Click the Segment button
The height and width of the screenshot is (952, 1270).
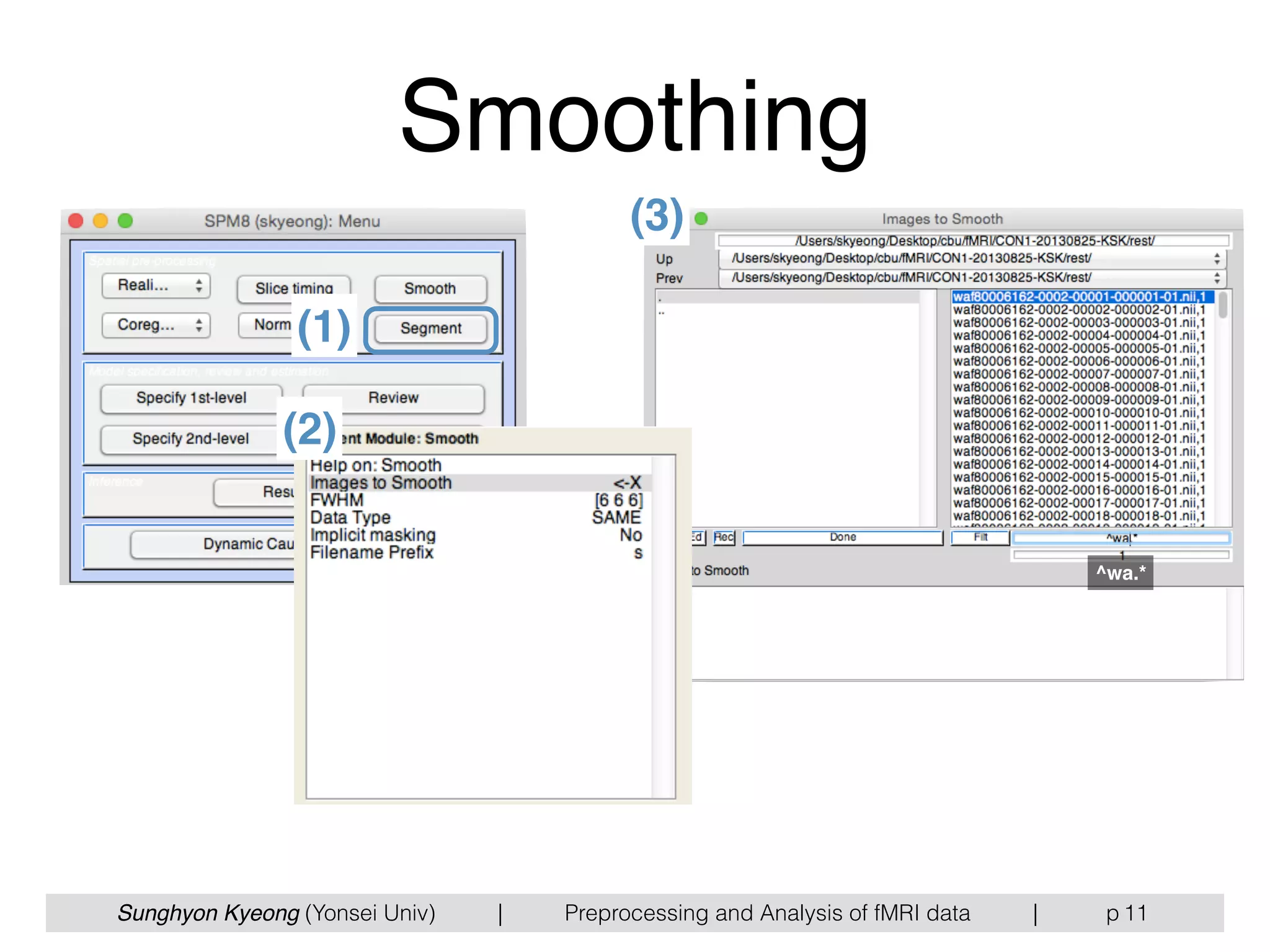(x=431, y=328)
